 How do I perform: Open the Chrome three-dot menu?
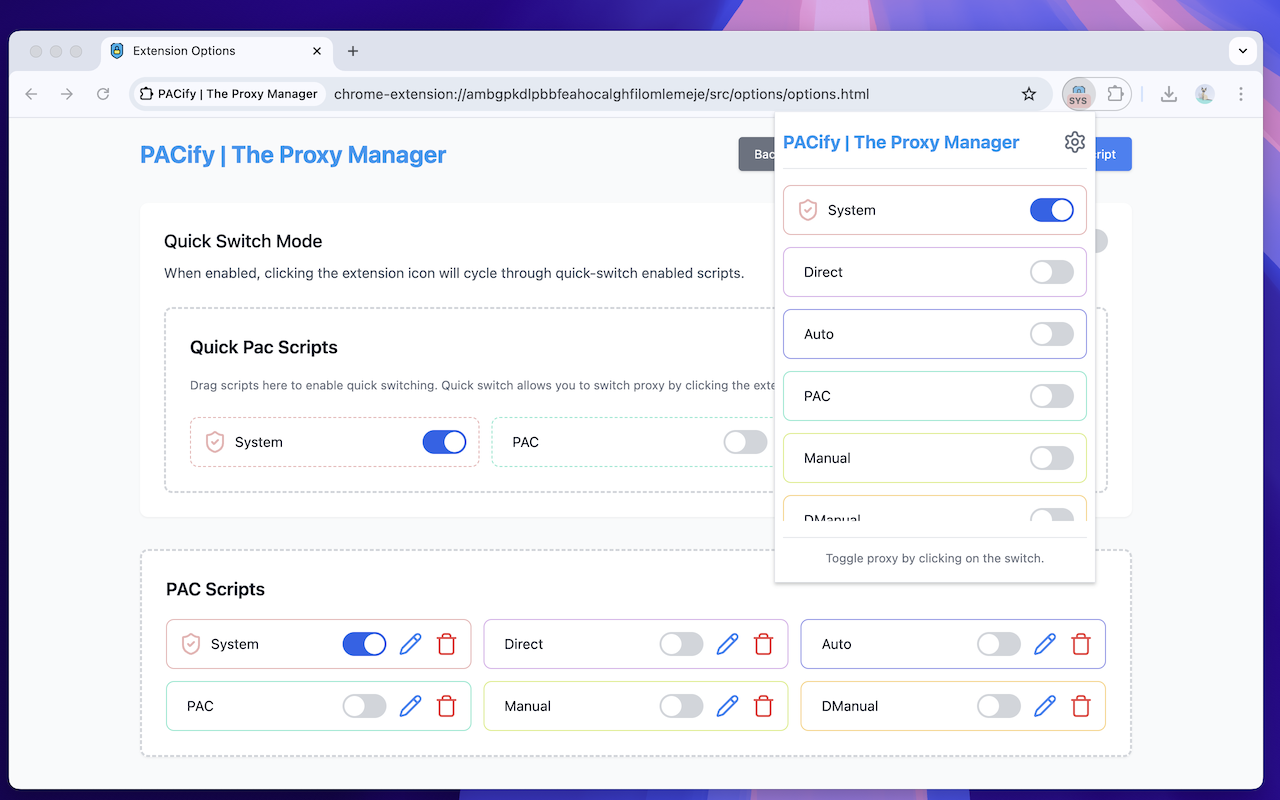point(1241,94)
